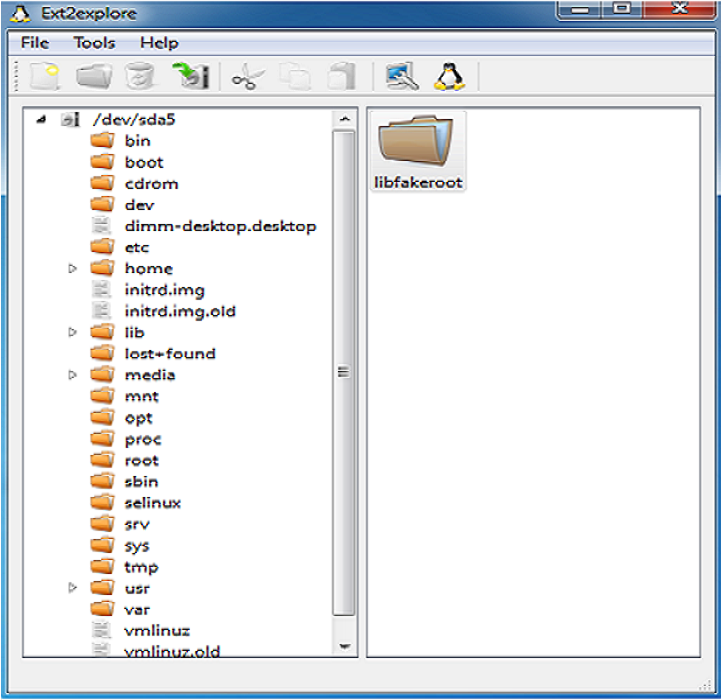The image size is (722, 700).
Task: Click the scissors cut icon
Action: point(245,77)
